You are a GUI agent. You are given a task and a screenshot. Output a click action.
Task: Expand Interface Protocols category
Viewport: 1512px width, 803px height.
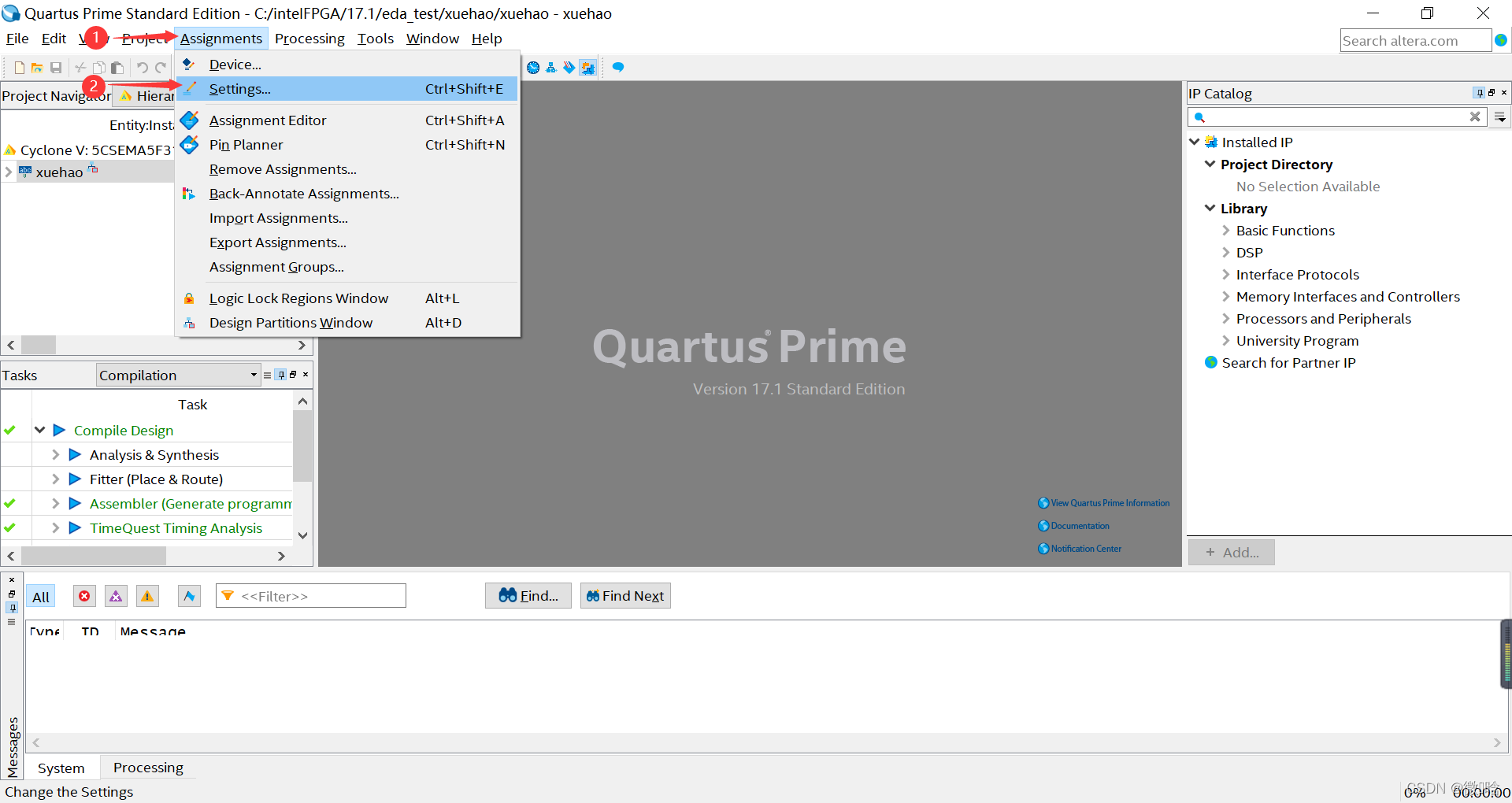(1225, 274)
